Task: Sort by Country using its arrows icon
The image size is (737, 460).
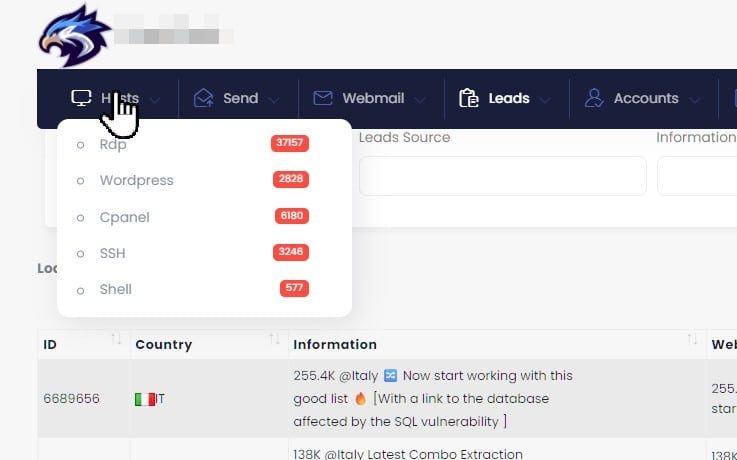Action: (x=274, y=342)
